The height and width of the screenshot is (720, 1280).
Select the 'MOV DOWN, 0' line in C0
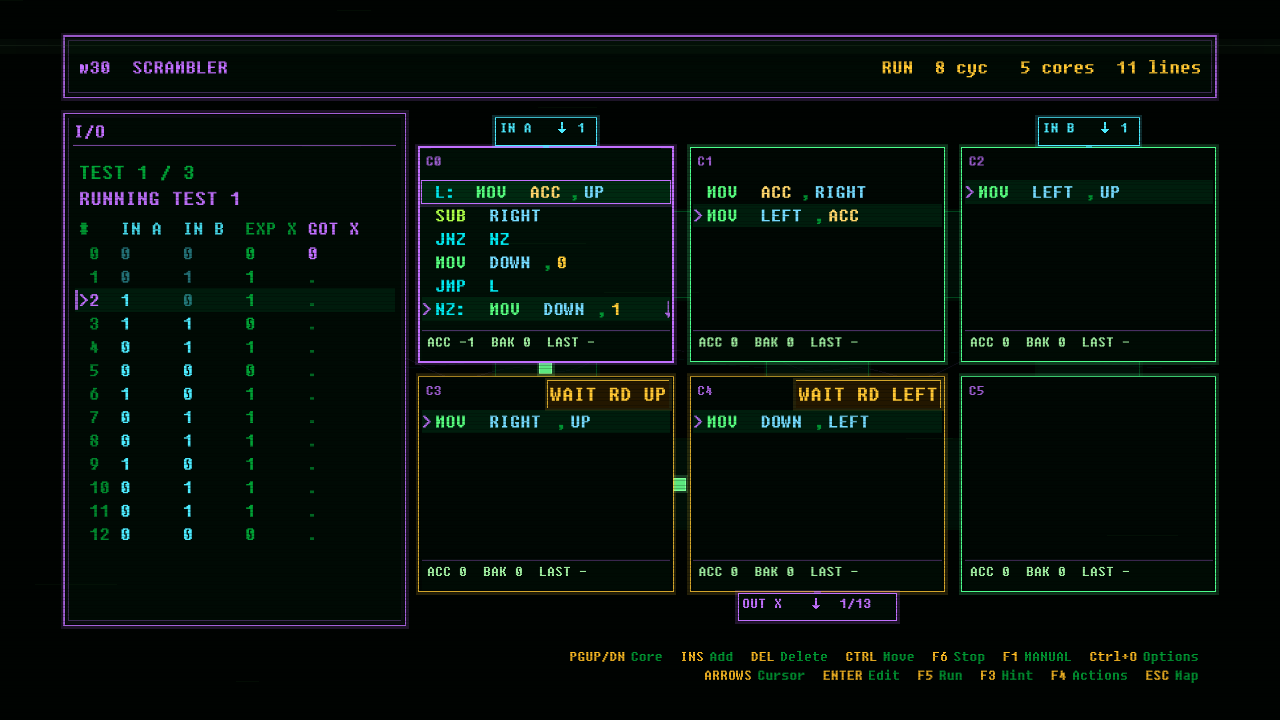click(546, 263)
